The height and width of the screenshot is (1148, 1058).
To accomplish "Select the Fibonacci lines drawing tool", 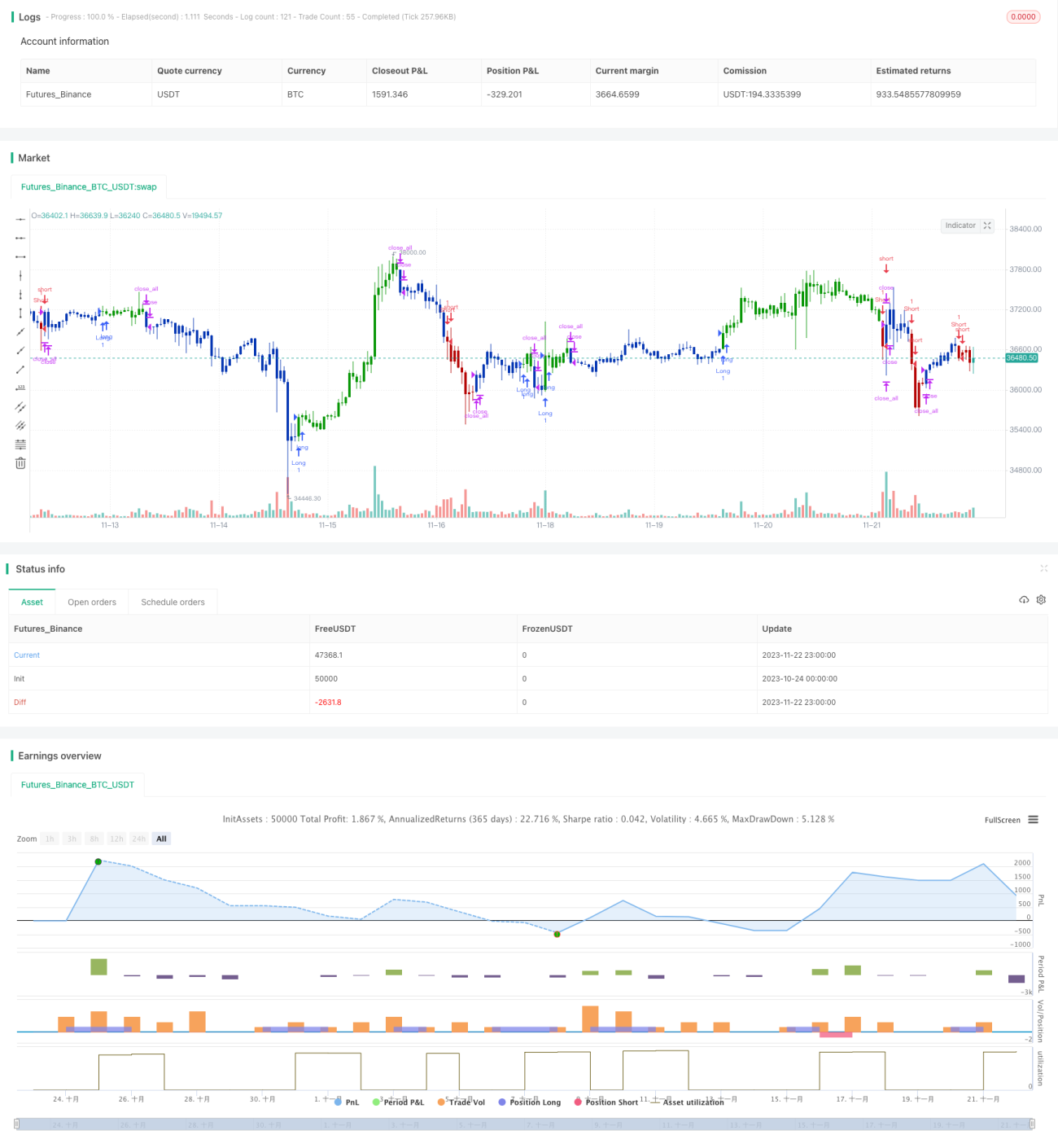I will [20, 445].
